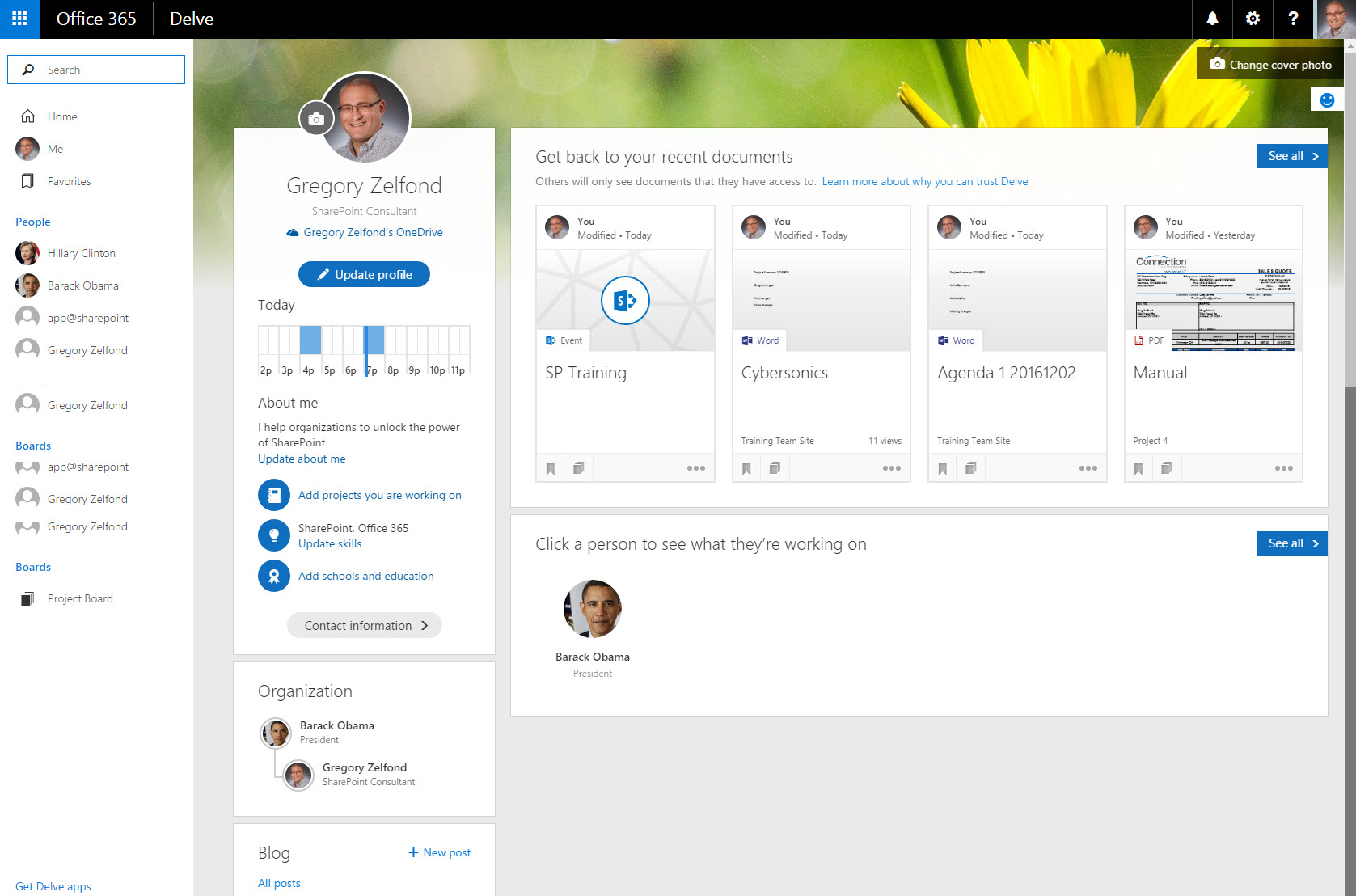1356x896 pixels.
Task: Click the schools ribbon icon
Action: [x=274, y=576]
